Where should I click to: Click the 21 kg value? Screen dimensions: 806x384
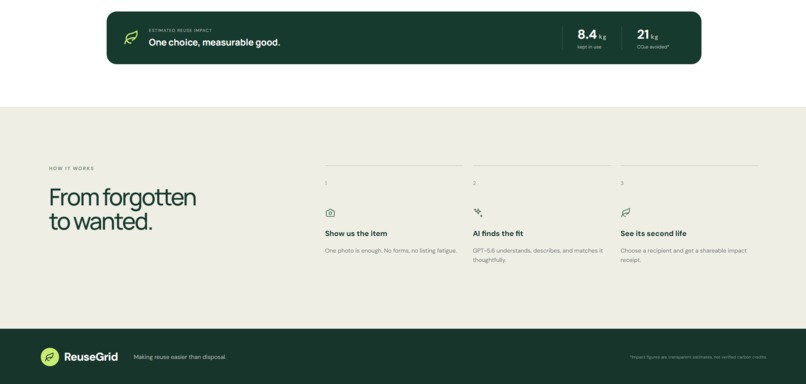coord(647,35)
